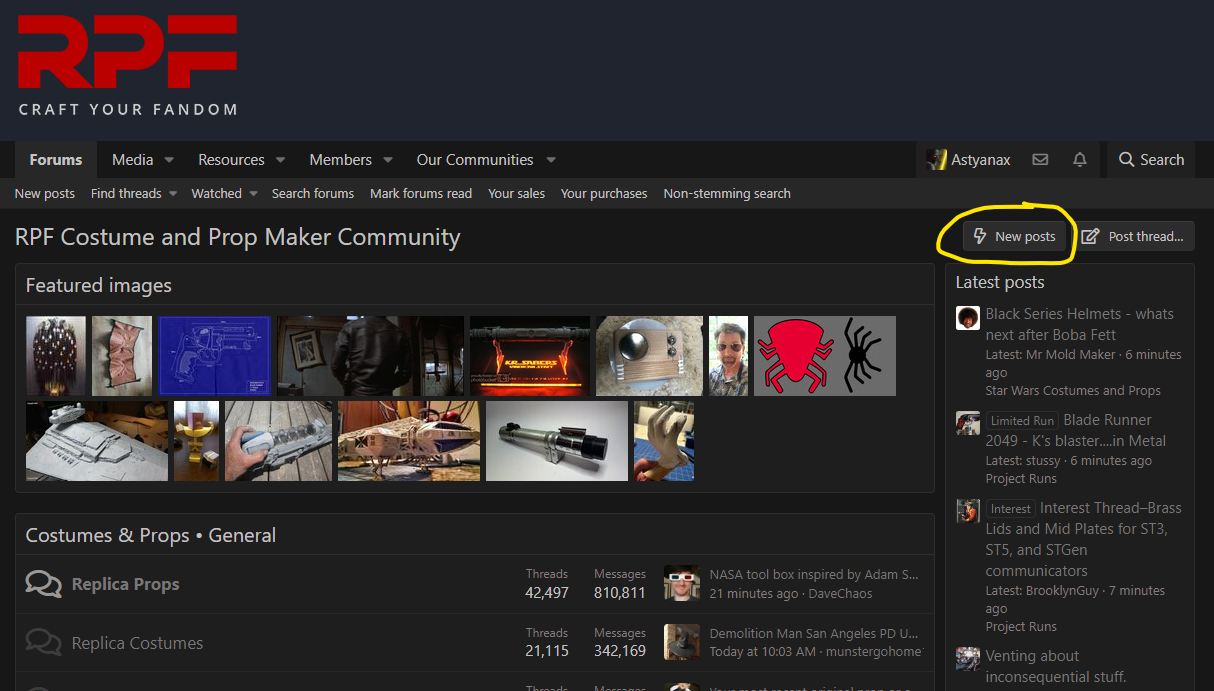Open the inbox envelope icon
The height and width of the screenshot is (691, 1214).
point(1040,160)
